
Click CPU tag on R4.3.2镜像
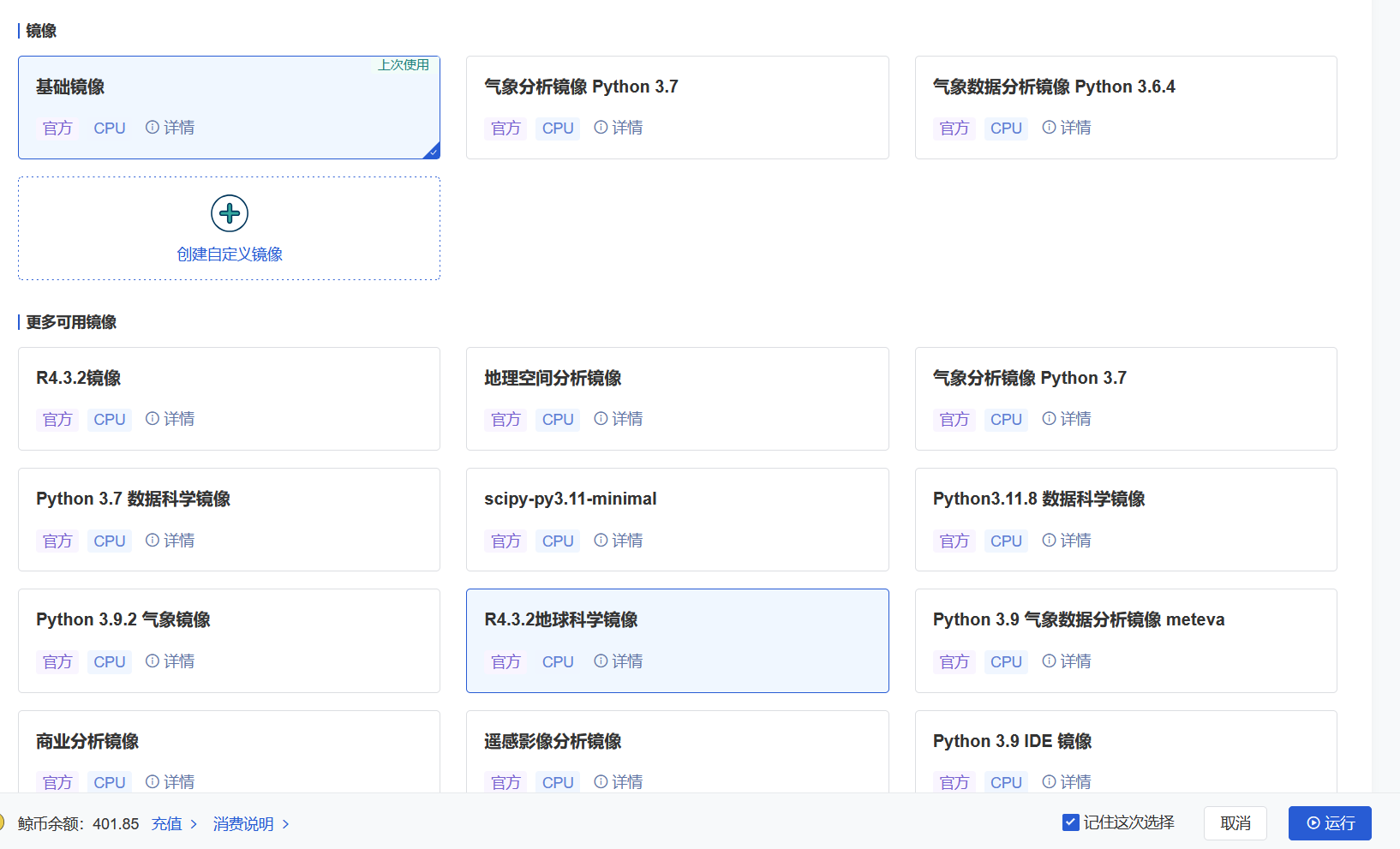[110, 420]
